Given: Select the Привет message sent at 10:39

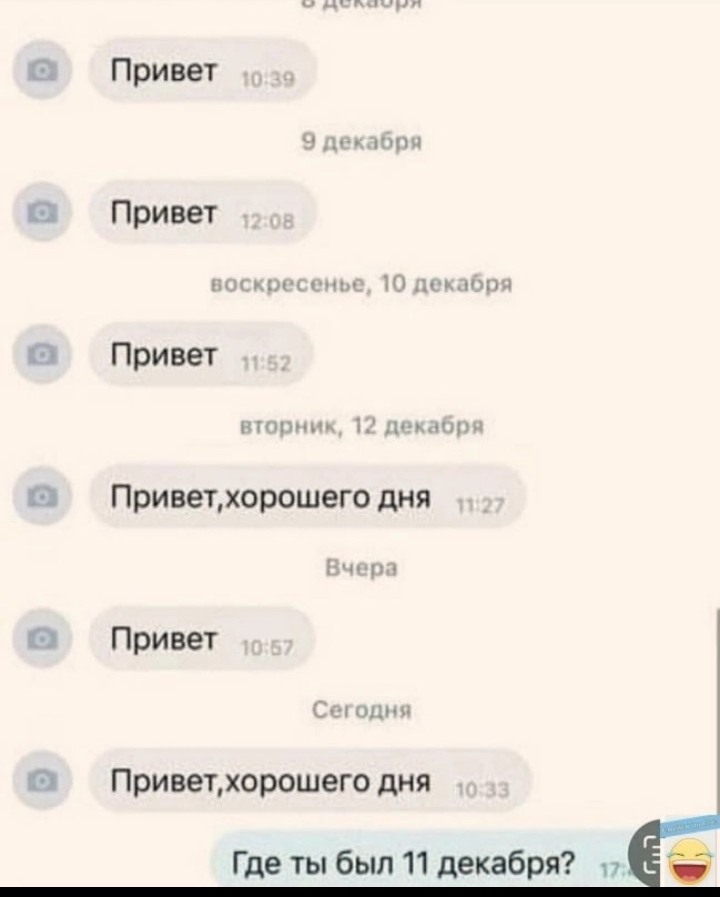Looking at the screenshot, I should tap(202, 71).
